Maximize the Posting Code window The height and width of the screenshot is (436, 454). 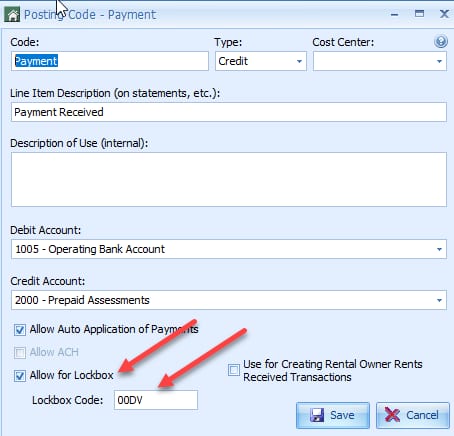[x=419, y=14]
